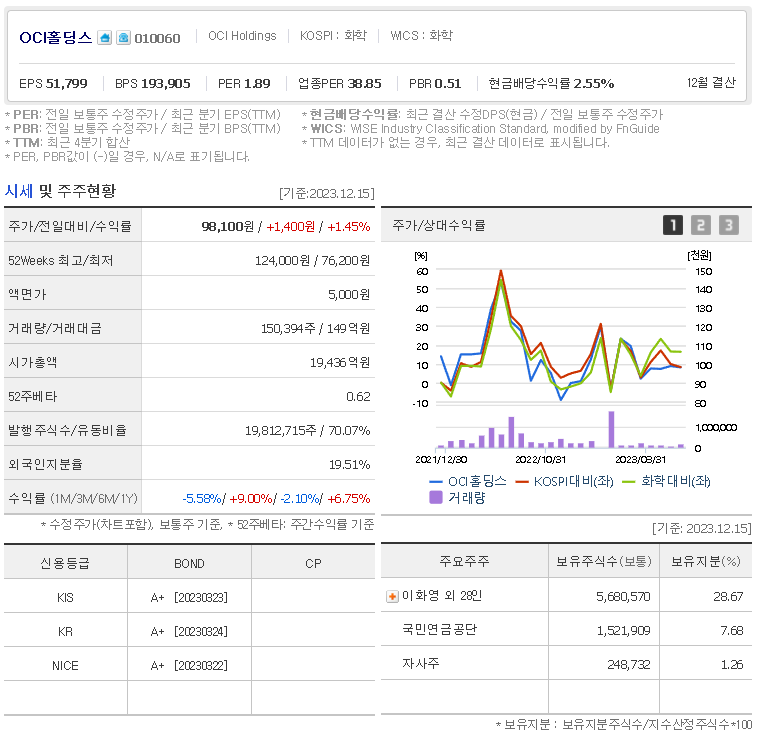Viewport: 763px width, 740px height.
Task: Click 시가총액 value 19,436억원
Action: coord(340,362)
